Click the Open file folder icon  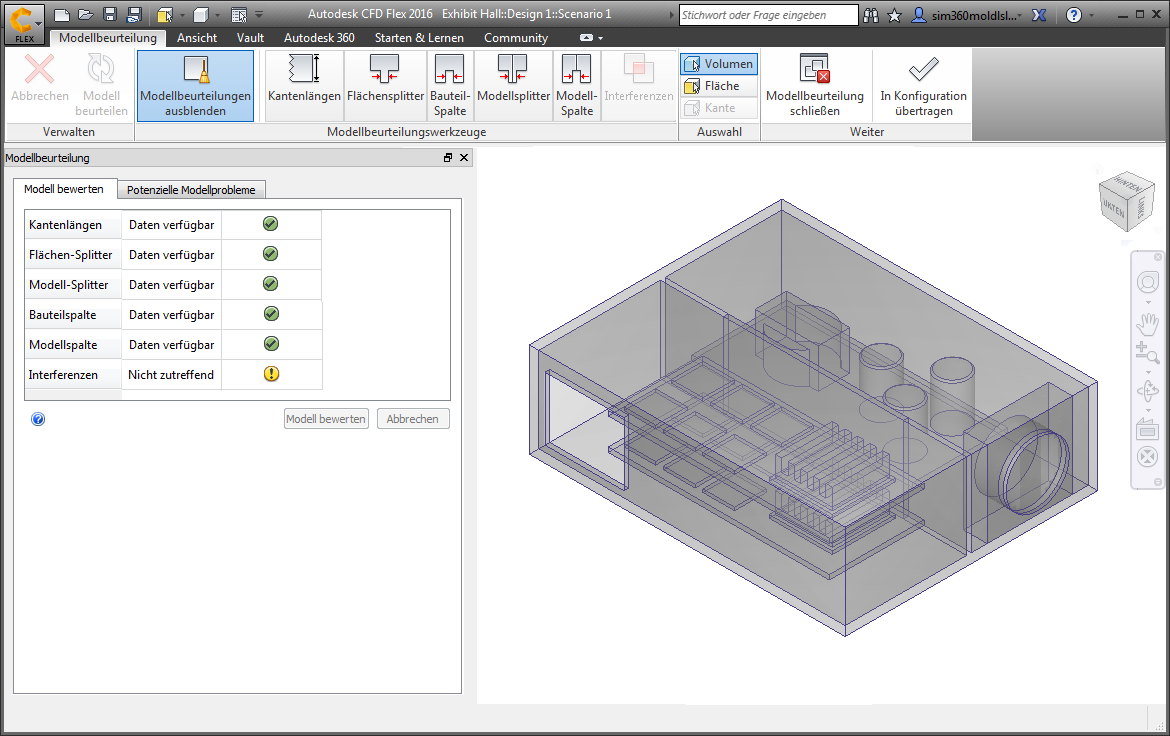[86, 14]
